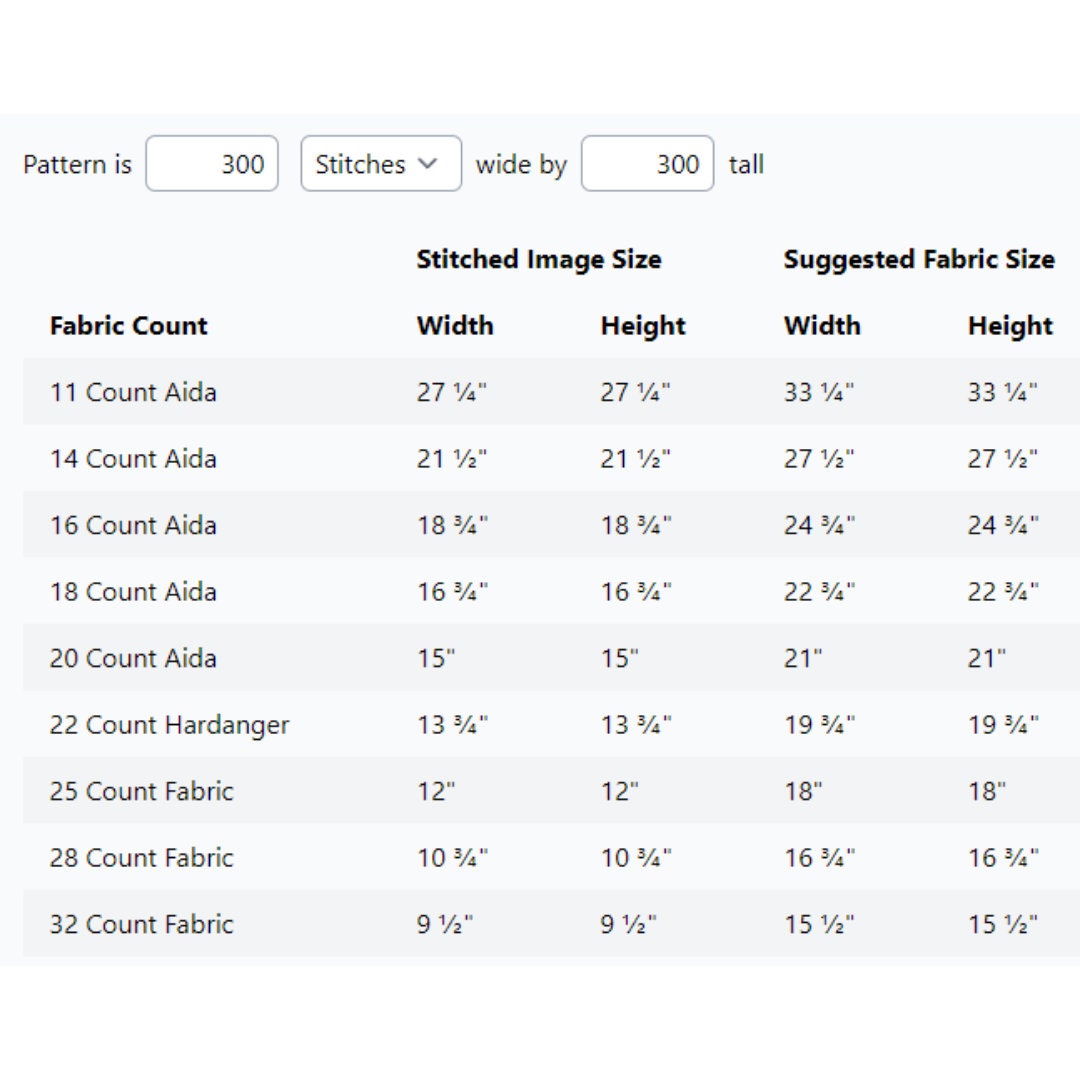
Task: Select the 22 Count Hardanger row
Action: [x=551, y=725]
